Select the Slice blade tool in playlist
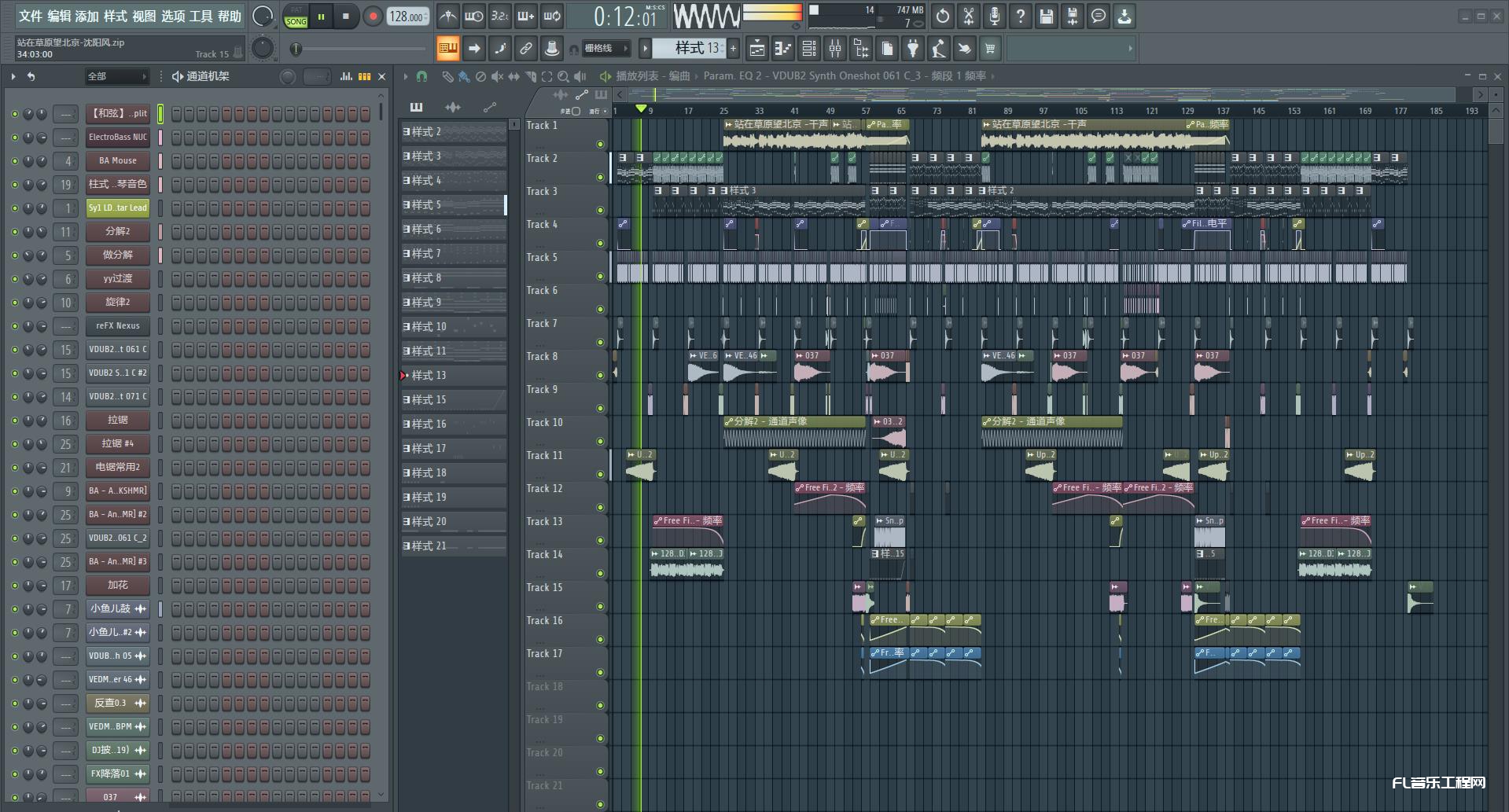 530,76
